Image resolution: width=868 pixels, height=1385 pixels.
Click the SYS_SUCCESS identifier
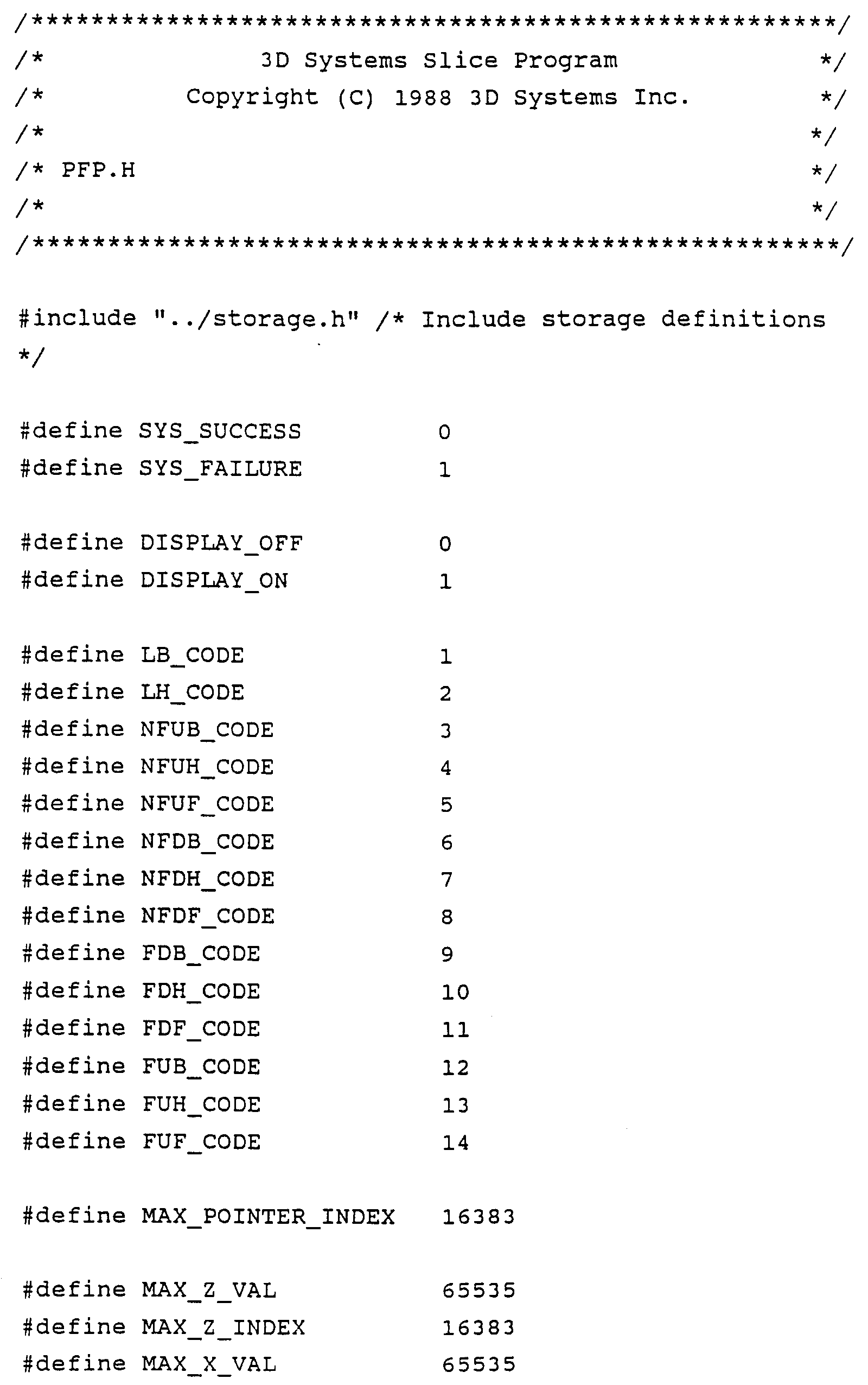(220, 431)
